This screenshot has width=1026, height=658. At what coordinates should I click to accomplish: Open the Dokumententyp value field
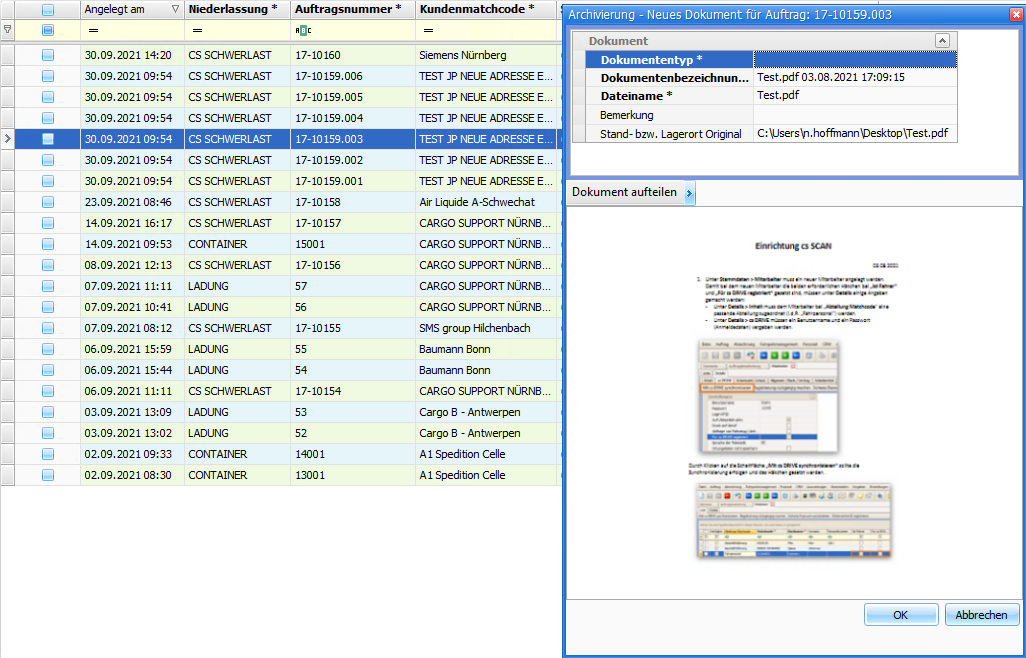(x=854, y=60)
